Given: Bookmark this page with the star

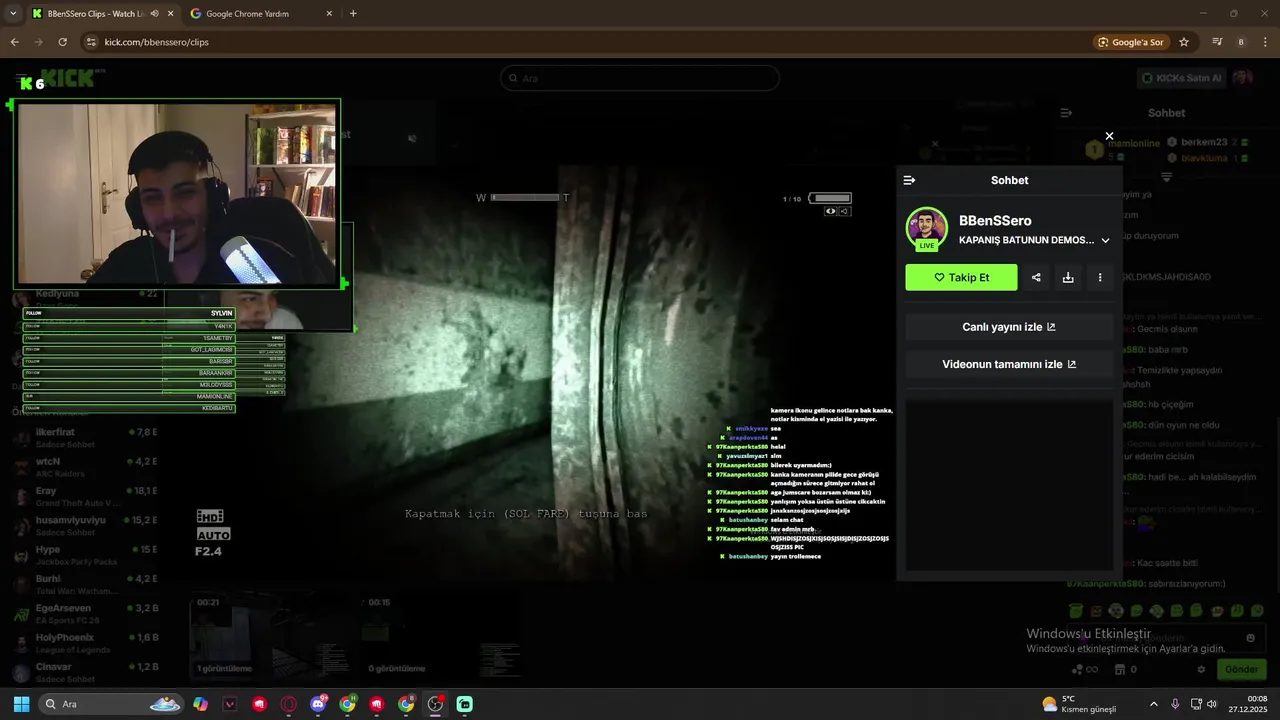Looking at the screenshot, I should [x=1184, y=42].
